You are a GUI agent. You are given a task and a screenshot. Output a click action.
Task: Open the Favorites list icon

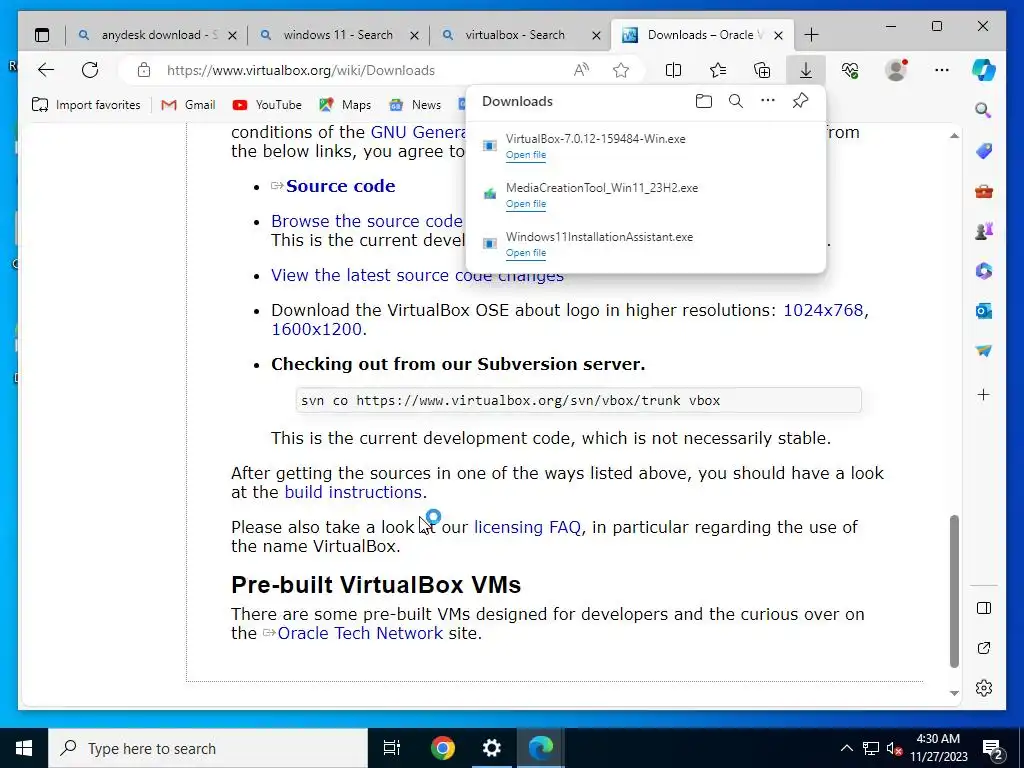click(718, 70)
